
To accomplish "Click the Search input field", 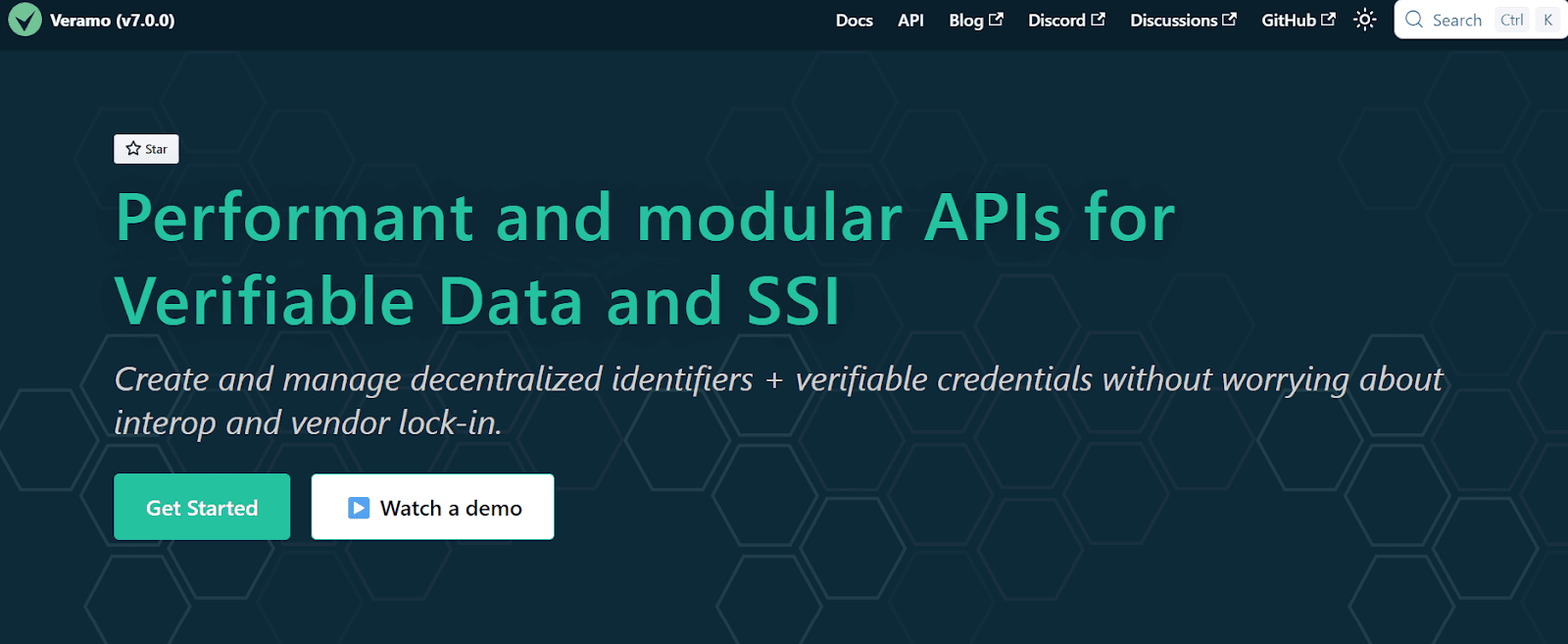I will tap(1481, 20).
